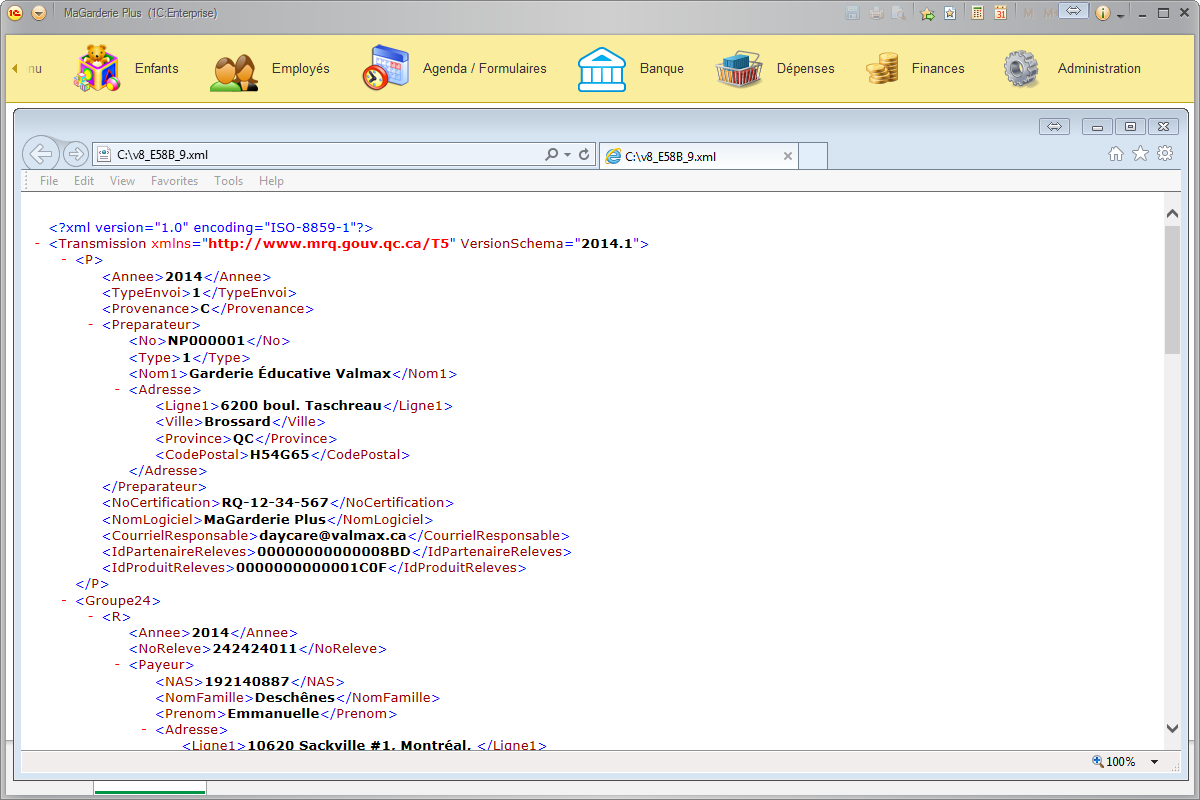Open the Finances section
The width and height of the screenshot is (1200, 800).
tap(937, 68)
